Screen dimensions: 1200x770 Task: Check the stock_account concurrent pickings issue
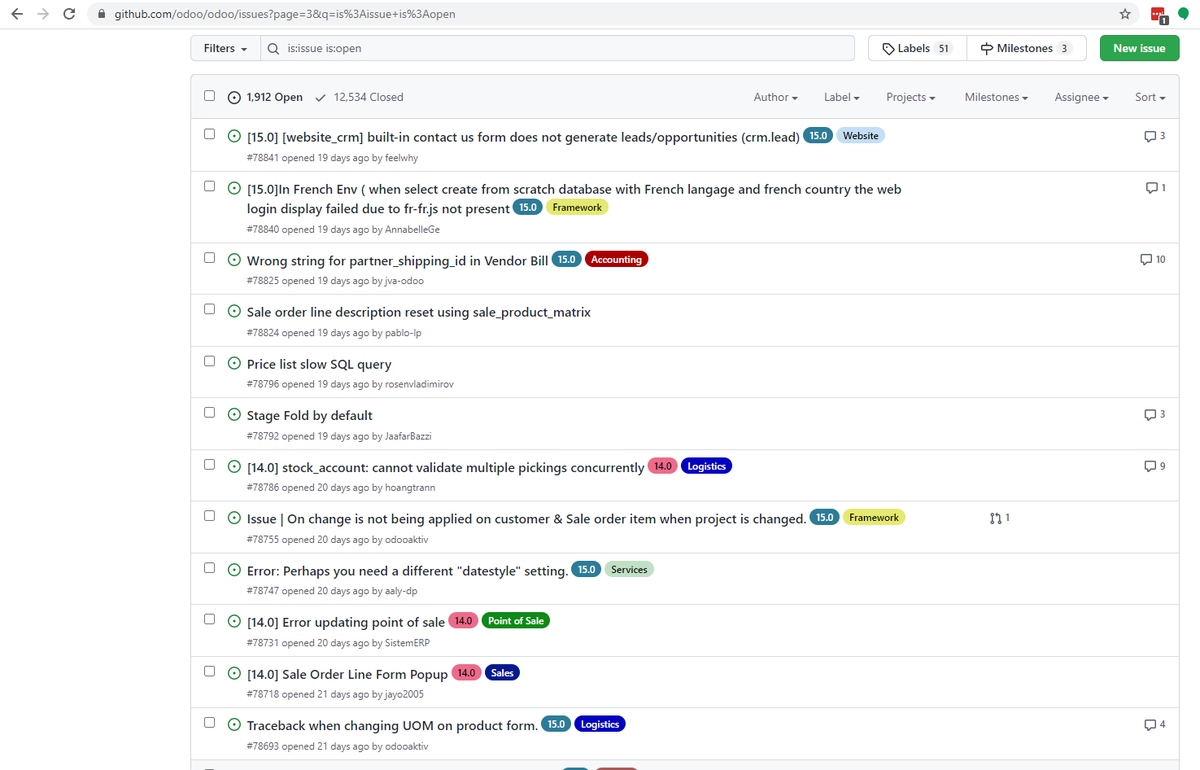click(x=209, y=464)
